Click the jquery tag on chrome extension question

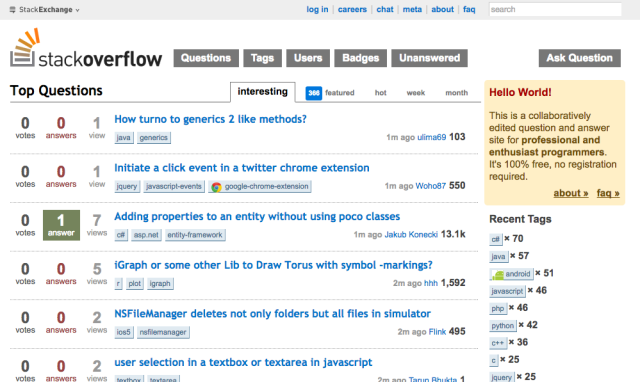coord(127,186)
